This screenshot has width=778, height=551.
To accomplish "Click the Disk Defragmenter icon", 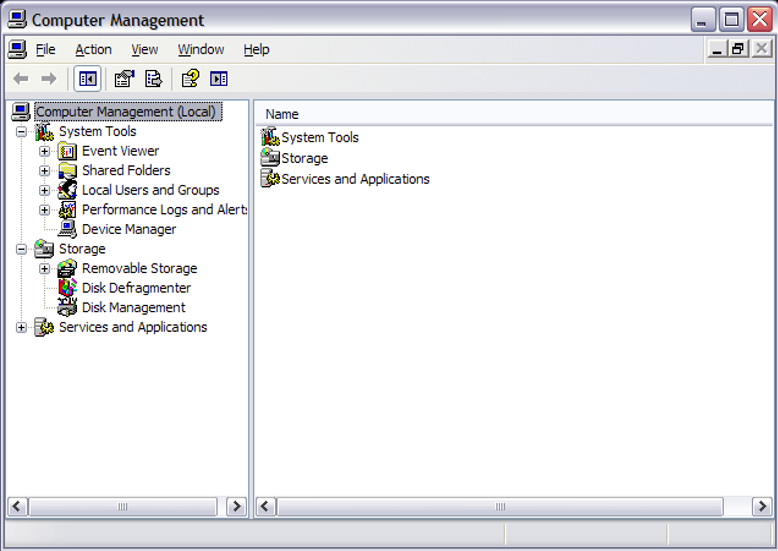I will coord(67,288).
